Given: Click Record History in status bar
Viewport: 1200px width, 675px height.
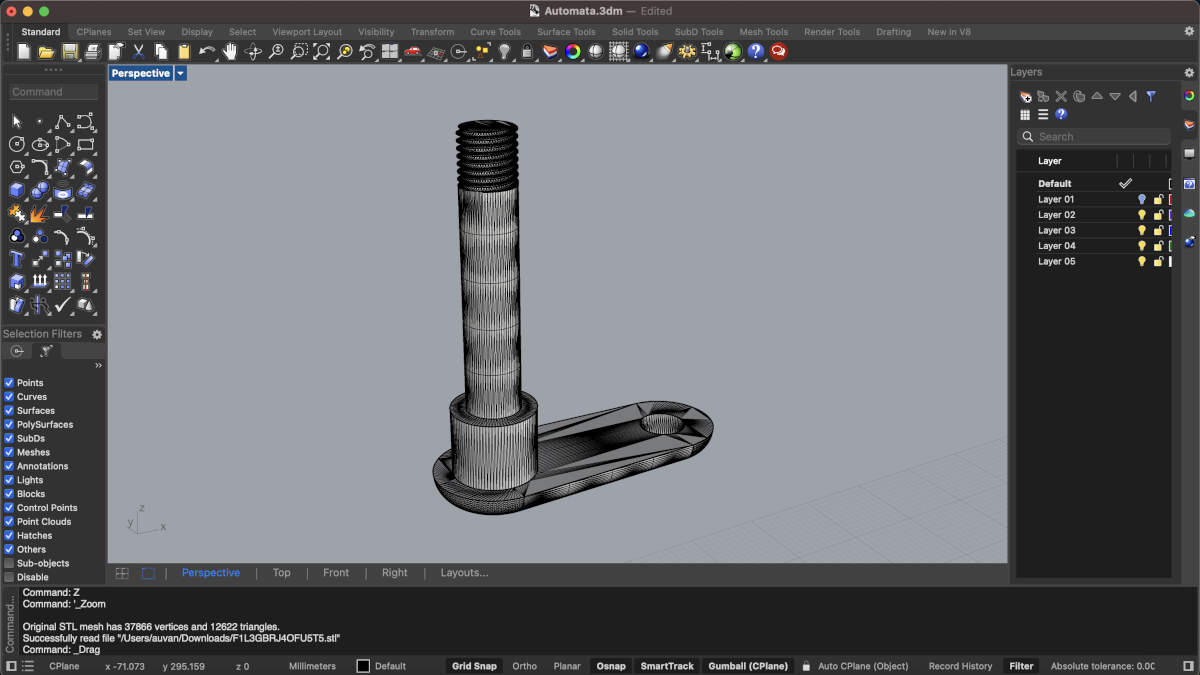Looking at the screenshot, I should [x=960, y=666].
